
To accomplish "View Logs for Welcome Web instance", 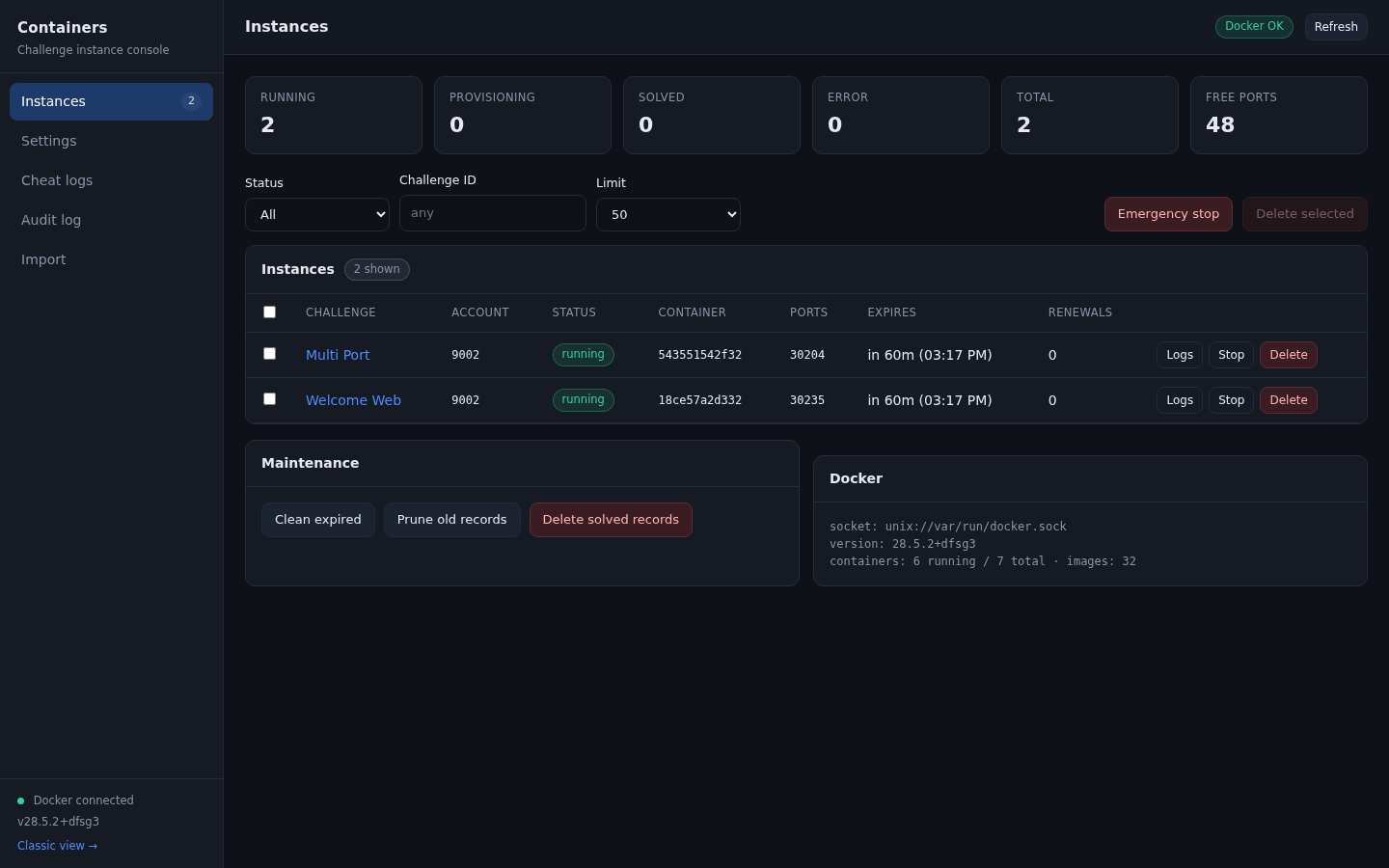I will [1180, 400].
